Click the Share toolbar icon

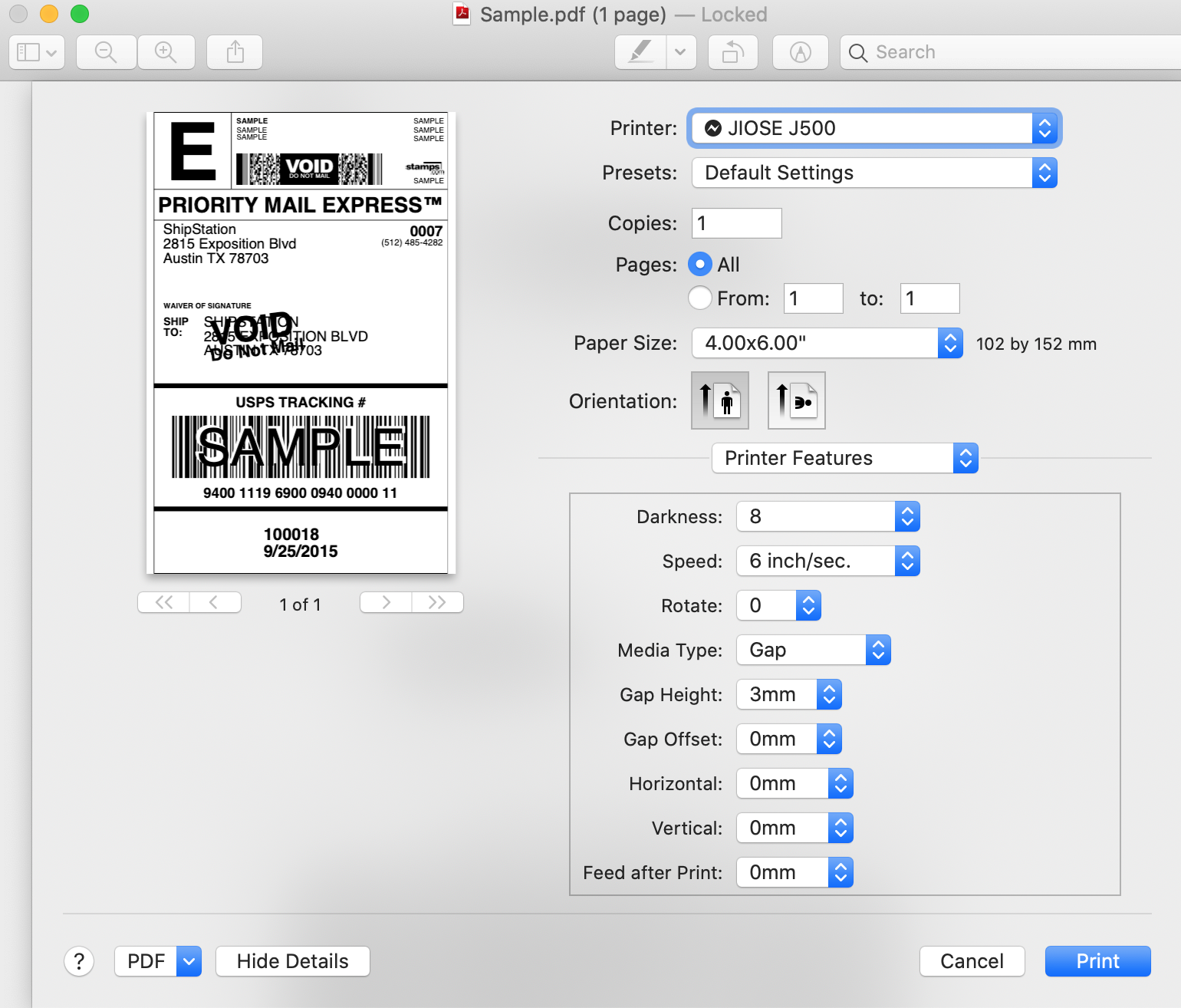(235, 52)
